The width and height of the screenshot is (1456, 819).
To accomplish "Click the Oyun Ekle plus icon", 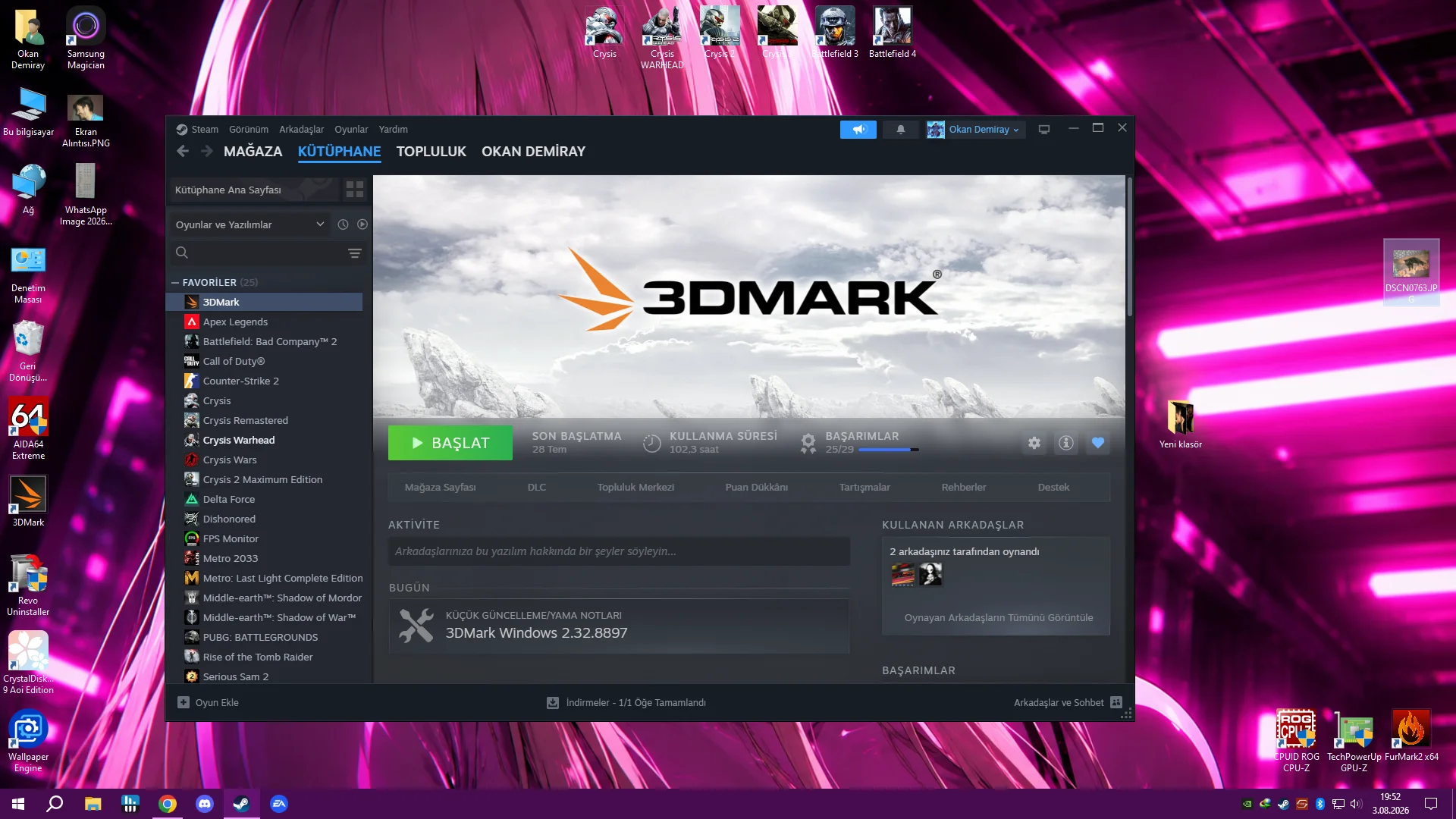I will pyautogui.click(x=184, y=702).
